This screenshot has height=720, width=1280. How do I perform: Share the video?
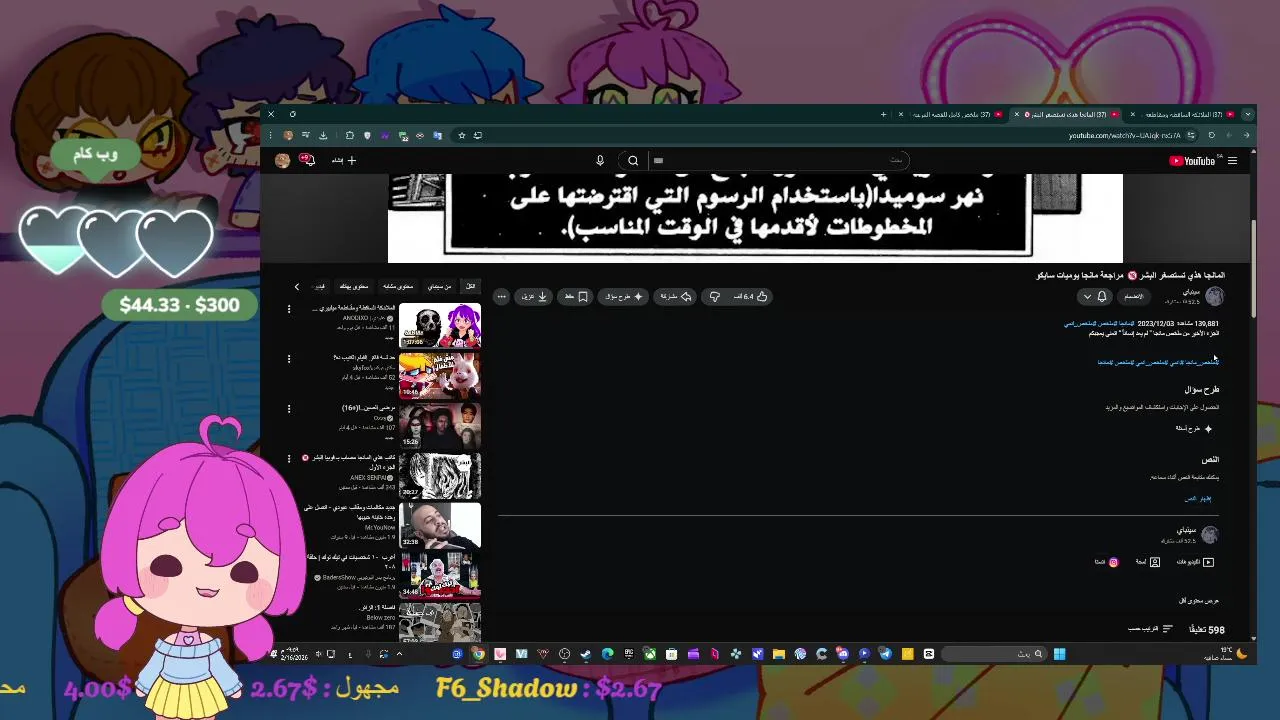[x=676, y=296]
